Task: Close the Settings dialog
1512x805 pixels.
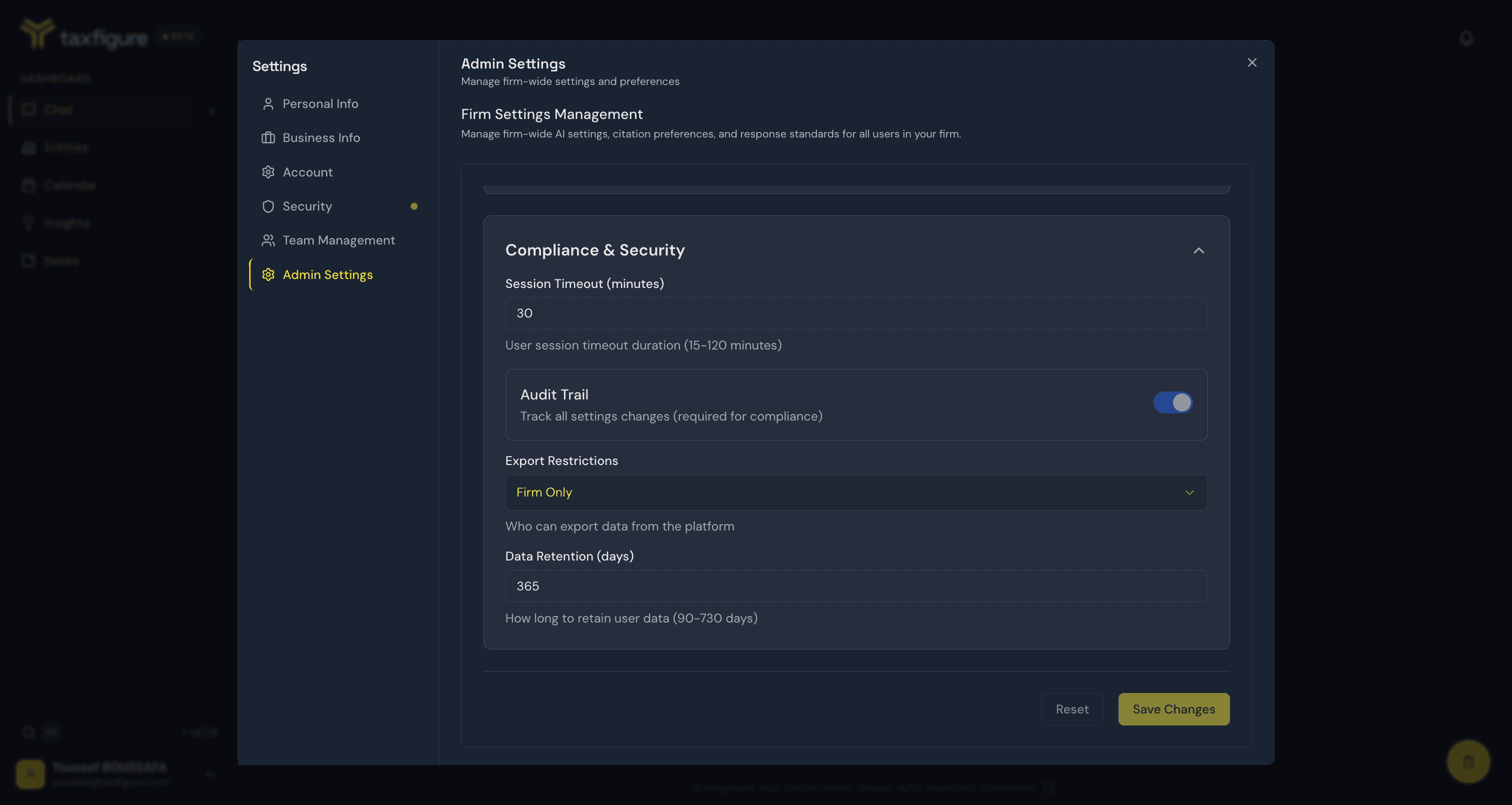Action: click(x=1252, y=62)
